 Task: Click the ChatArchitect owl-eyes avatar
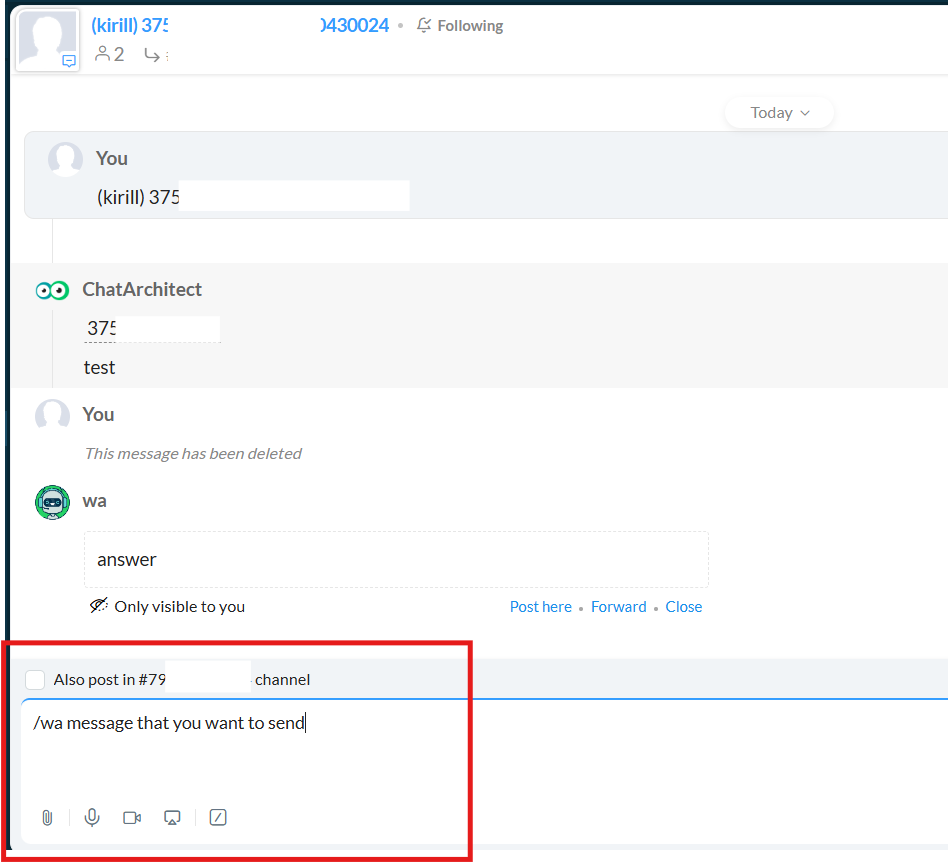pos(52,290)
